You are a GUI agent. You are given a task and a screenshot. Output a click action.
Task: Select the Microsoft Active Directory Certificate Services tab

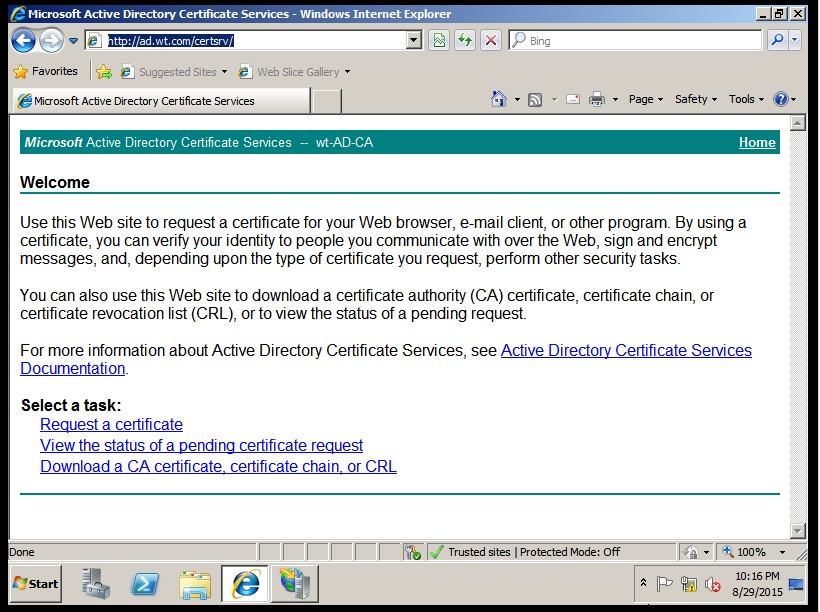[x=162, y=100]
